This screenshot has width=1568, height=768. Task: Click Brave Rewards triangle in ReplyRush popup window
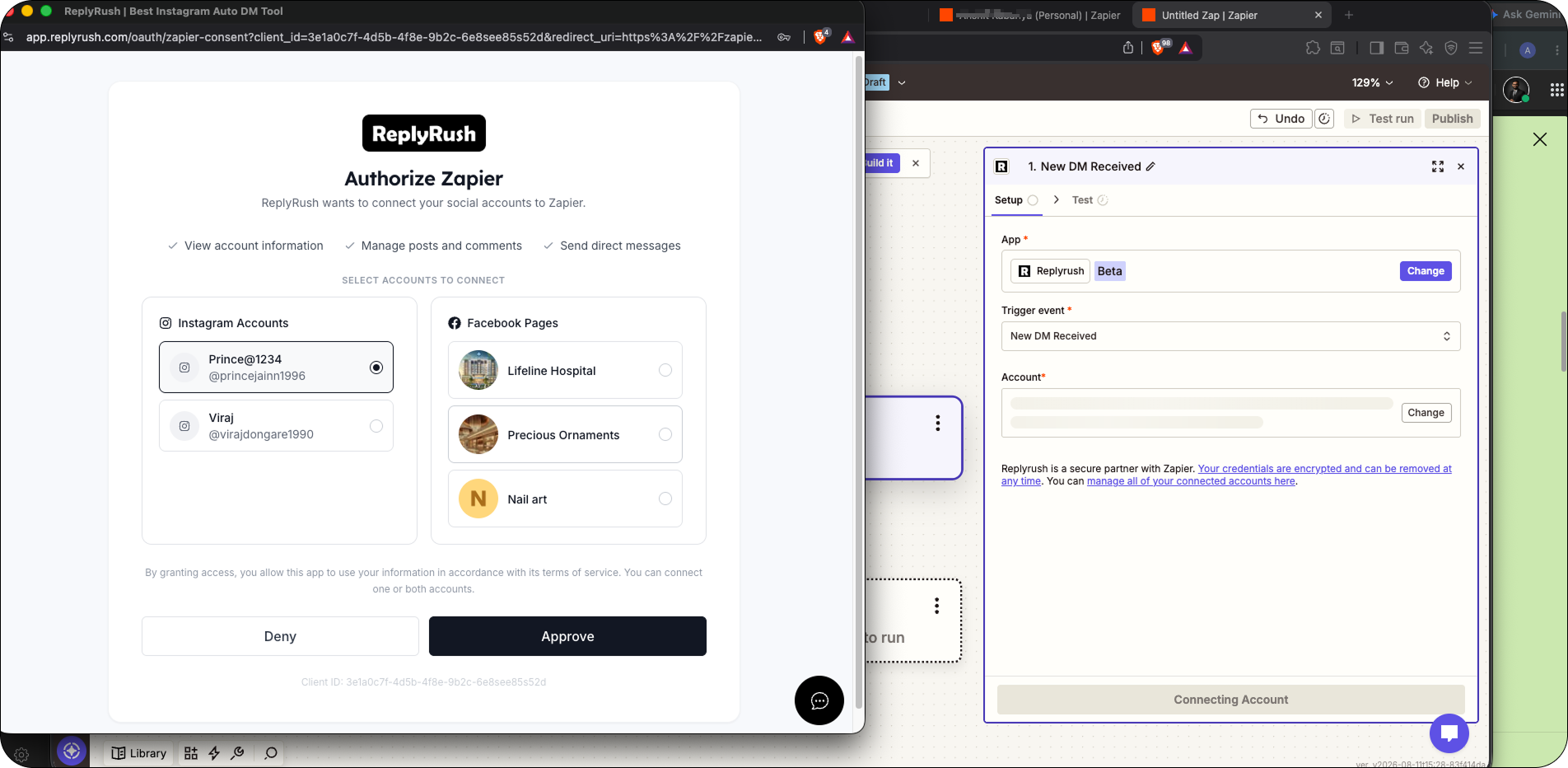(x=847, y=37)
